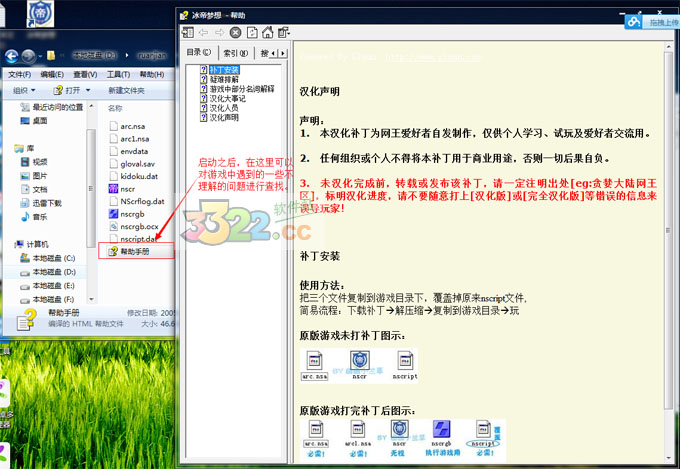Image resolution: width=680 pixels, height=469 pixels.
Task: Switch to the partially hidden 搜 search tab
Action: click(x=264, y=53)
